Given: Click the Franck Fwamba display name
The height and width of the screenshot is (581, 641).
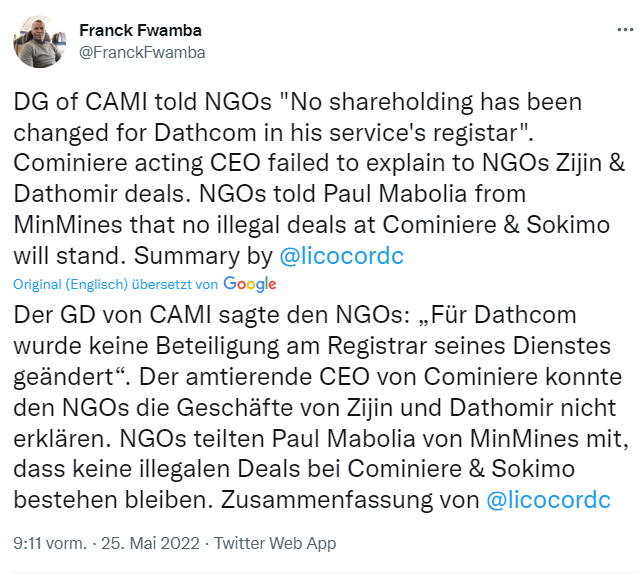Looking at the screenshot, I should point(141,30).
